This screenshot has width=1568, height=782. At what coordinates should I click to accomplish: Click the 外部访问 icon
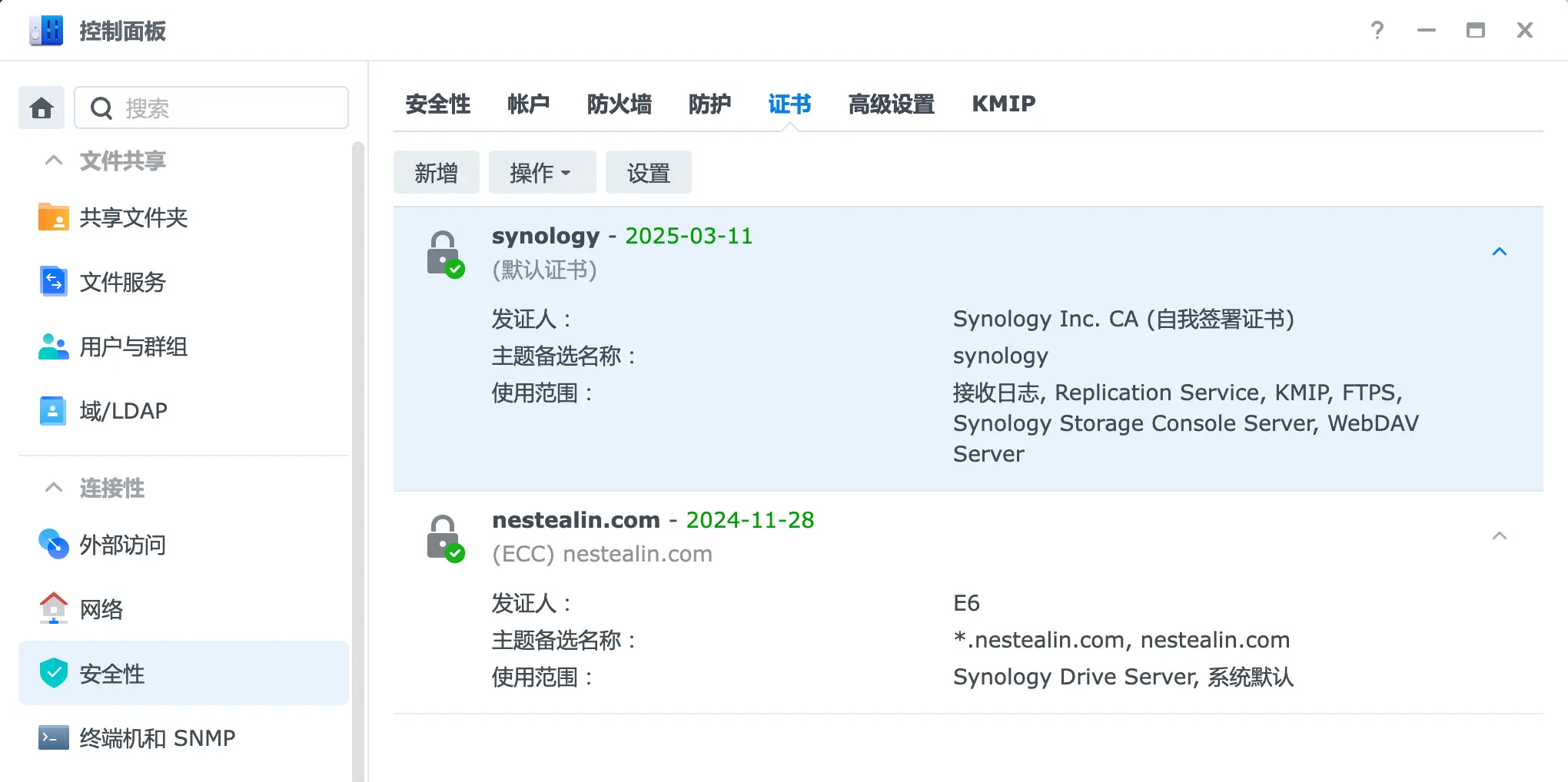click(54, 545)
